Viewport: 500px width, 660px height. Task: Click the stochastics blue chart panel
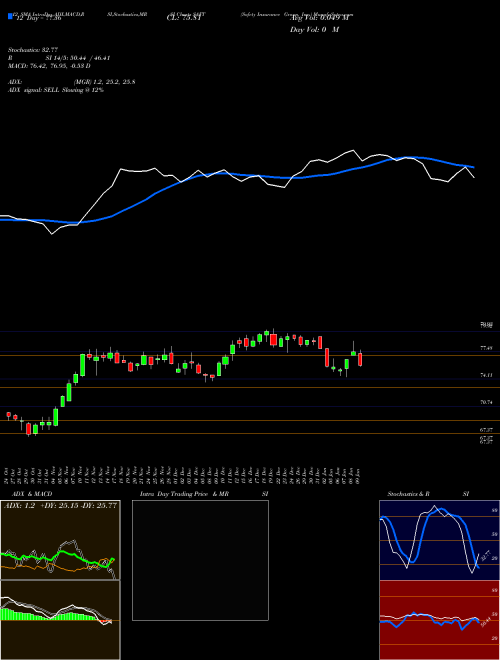[x=439, y=540]
